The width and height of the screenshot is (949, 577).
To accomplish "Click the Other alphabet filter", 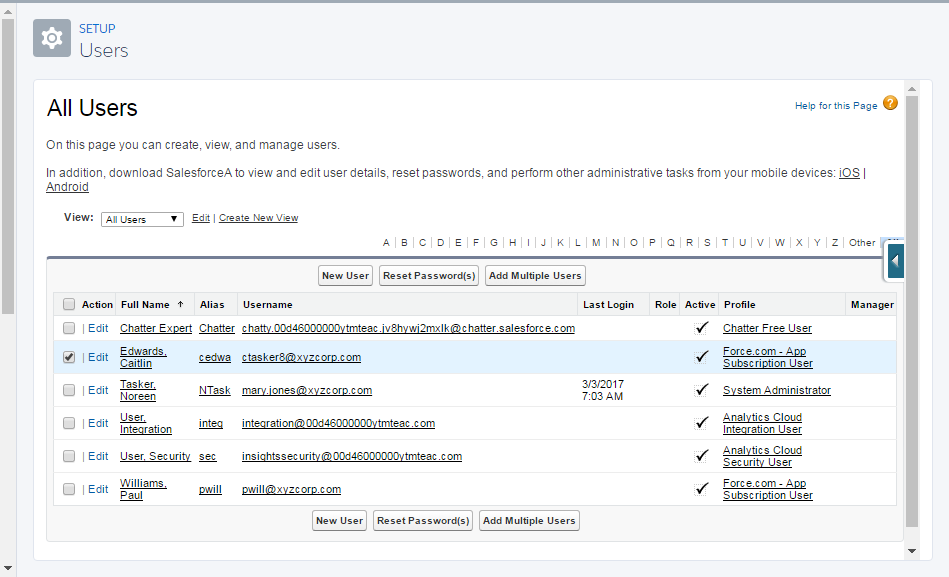I will coord(861,242).
